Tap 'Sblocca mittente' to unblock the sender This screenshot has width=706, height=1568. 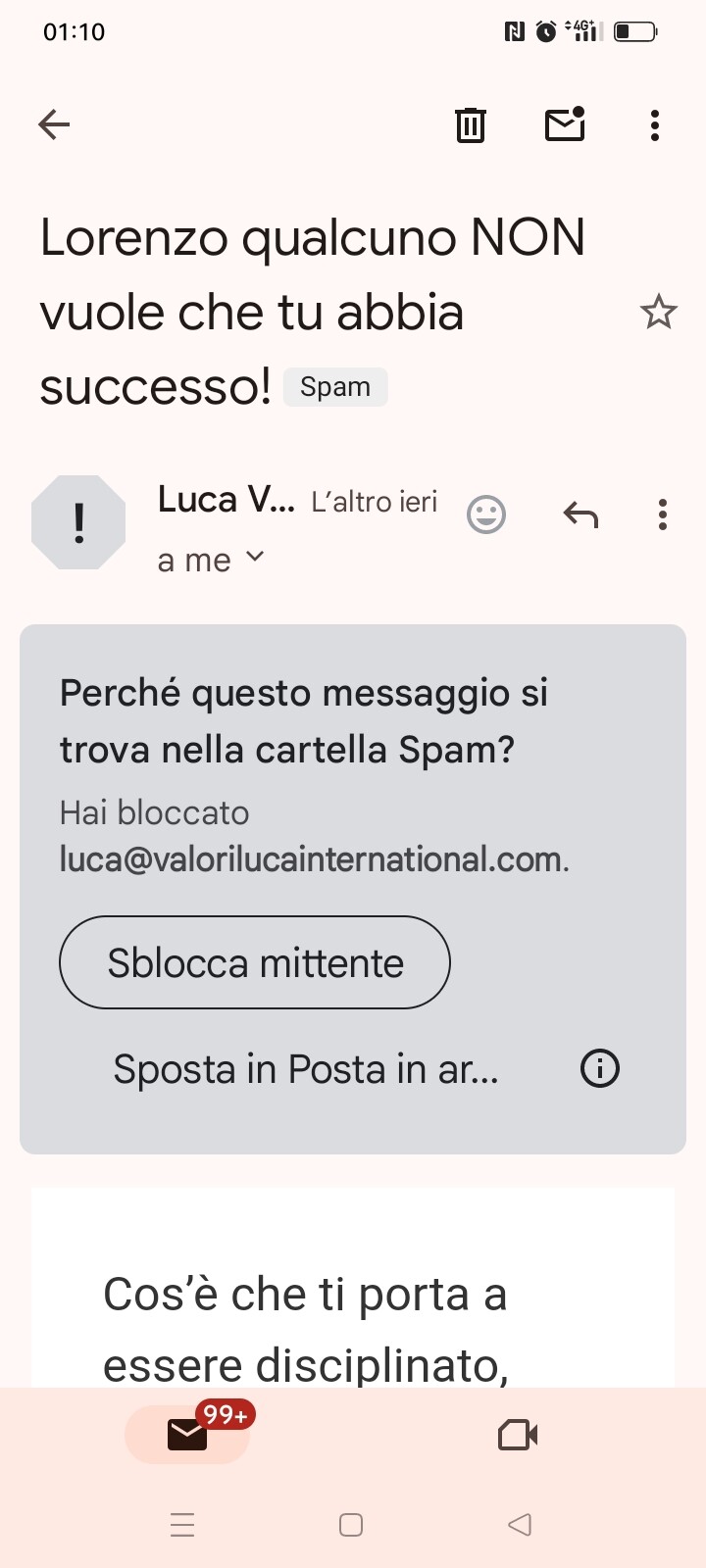(255, 962)
